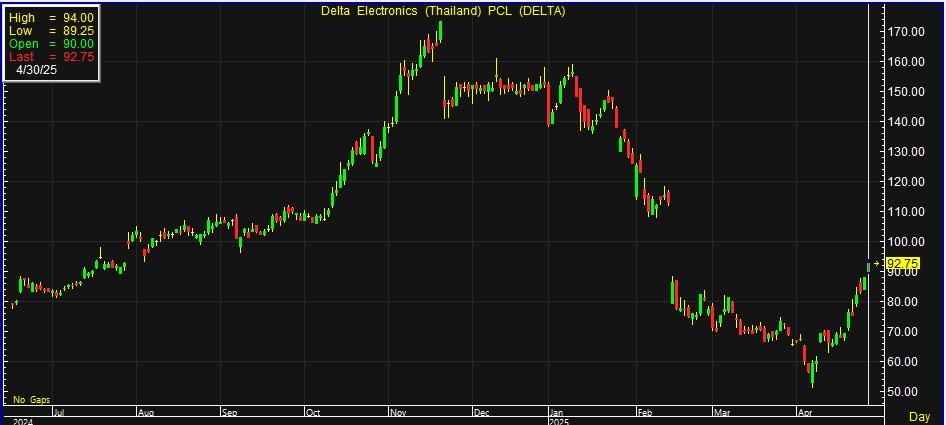Click the 2025 year label on time axis
The image size is (946, 425).
559,421
